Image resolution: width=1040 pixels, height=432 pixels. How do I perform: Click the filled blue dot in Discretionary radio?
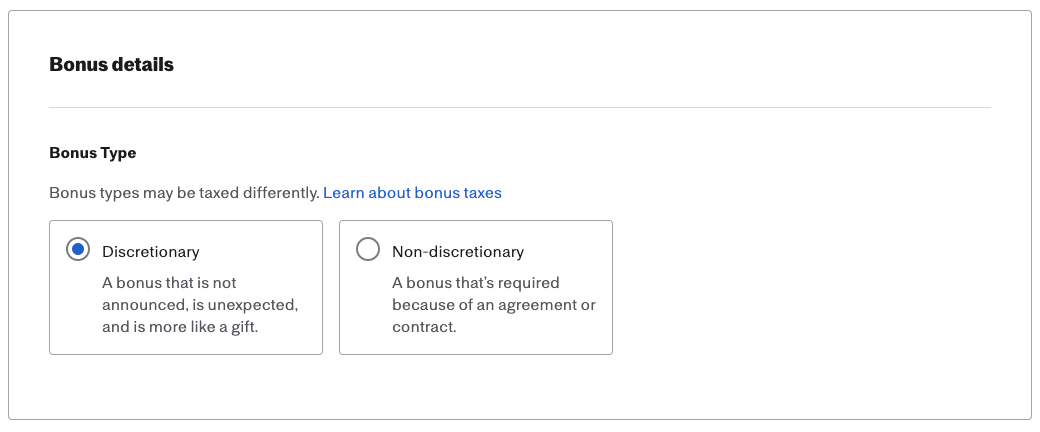tap(78, 250)
